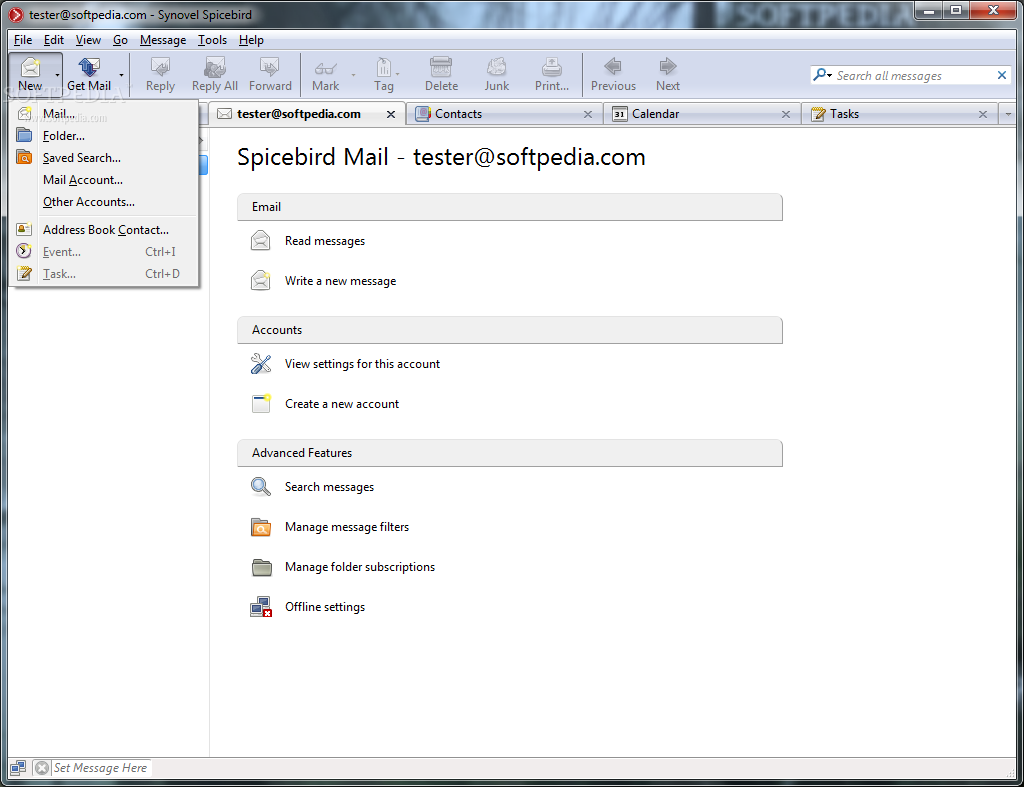1024x787 pixels.
Task: Go to Next message button
Action: 667,75
